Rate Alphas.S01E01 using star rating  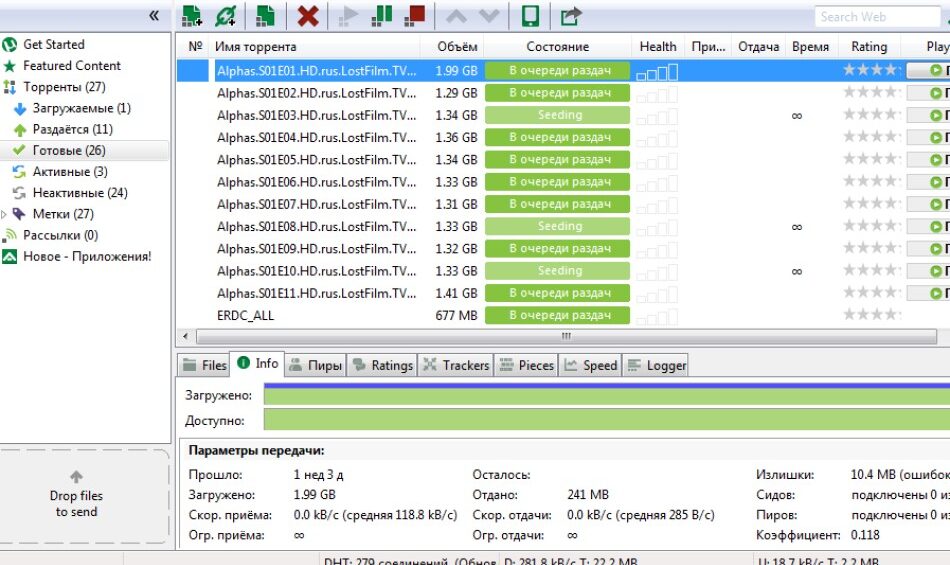pyautogui.click(x=870, y=70)
